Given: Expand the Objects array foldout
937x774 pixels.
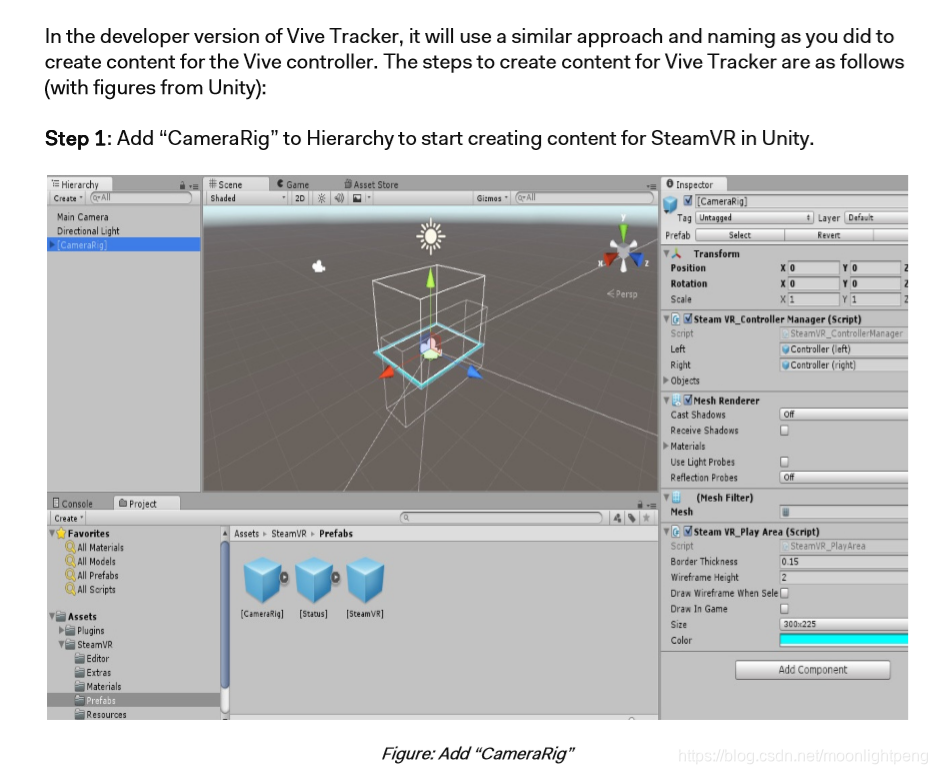Looking at the screenshot, I should pos(666,380).
